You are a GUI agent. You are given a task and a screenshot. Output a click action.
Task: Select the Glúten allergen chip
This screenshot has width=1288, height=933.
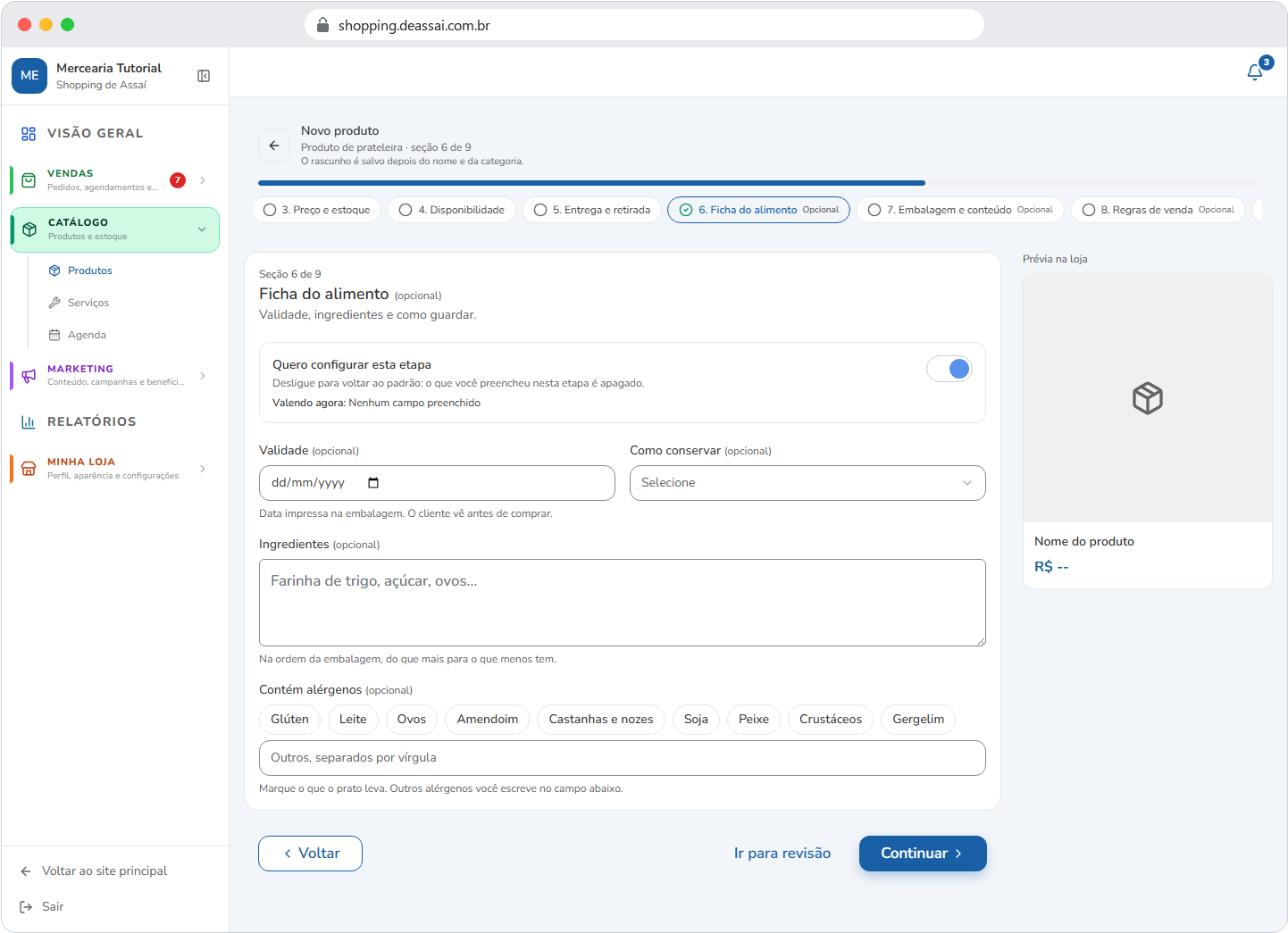pyautogui.click(x=289, y=720)
